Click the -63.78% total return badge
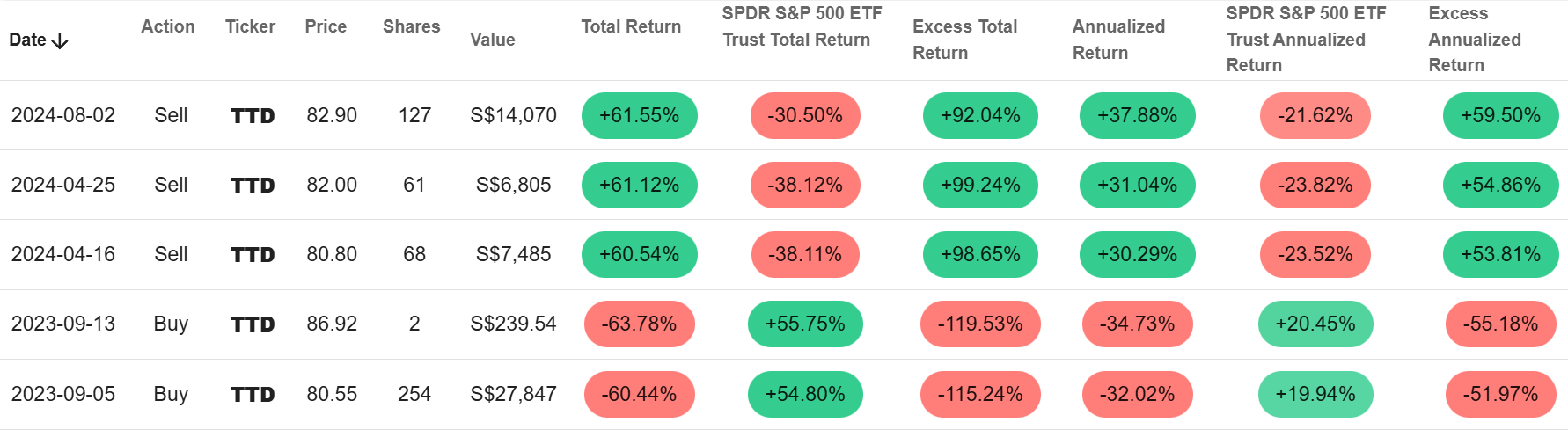This screenshot has height=430, width=1568. point(639,324)
